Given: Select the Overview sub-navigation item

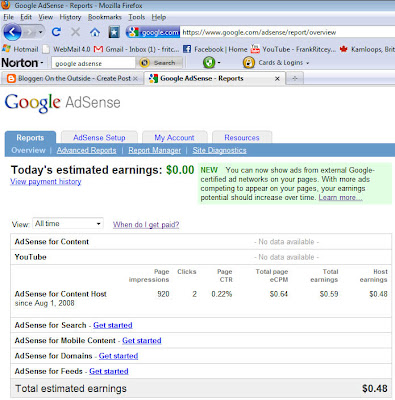Looking at the screenshot, I should pyautogui.click(x=28, y=150).
